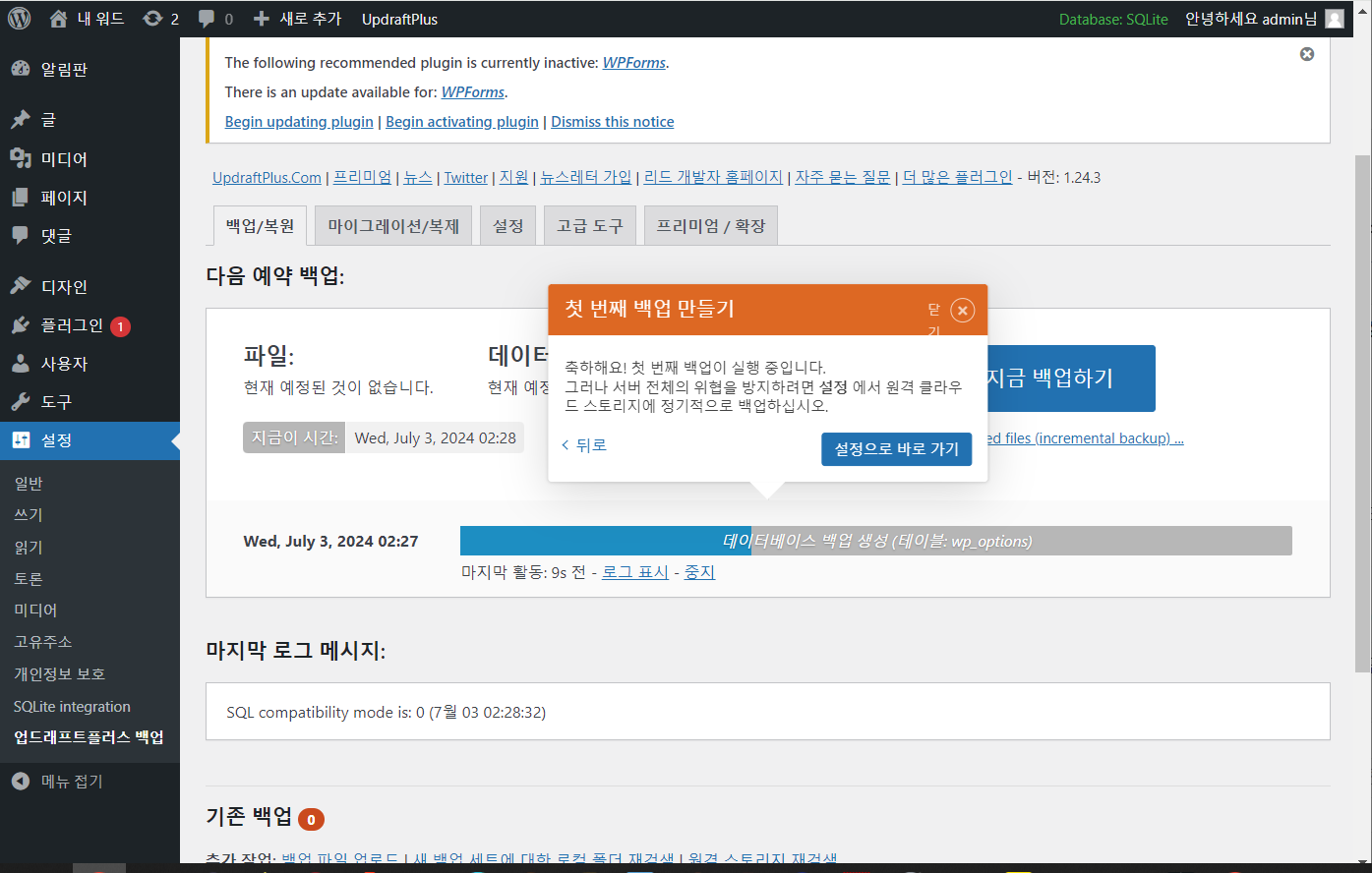Click the last log message text

pyautogui.click(x=386, y=712)
